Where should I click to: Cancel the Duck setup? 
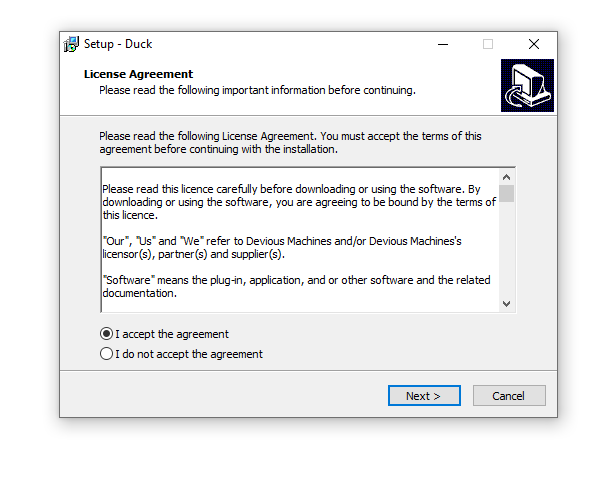[x=509, y=396]
